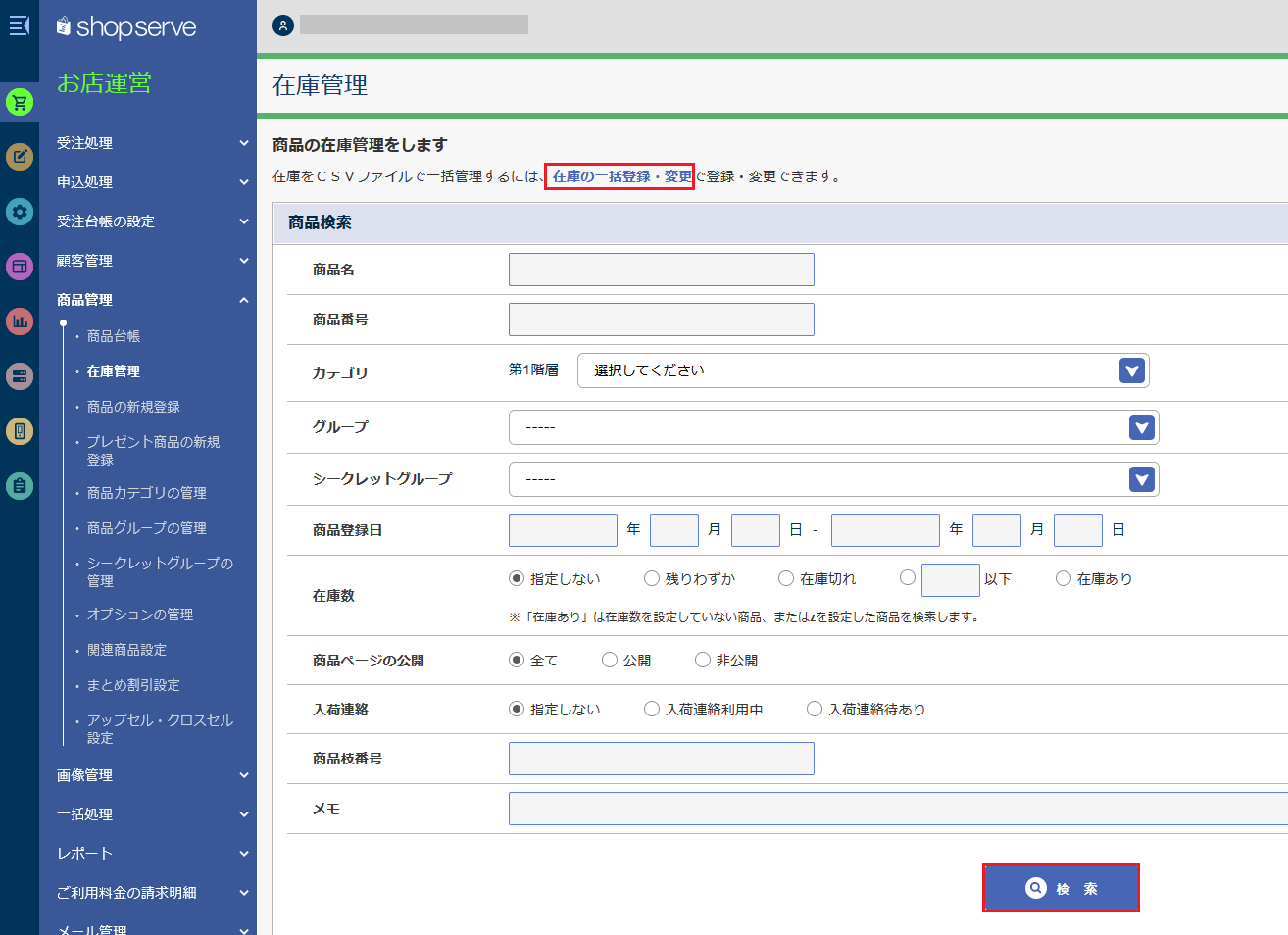1288x935 pixels.
Task: Click the 検索 search button
Action: coord(1061,888)
